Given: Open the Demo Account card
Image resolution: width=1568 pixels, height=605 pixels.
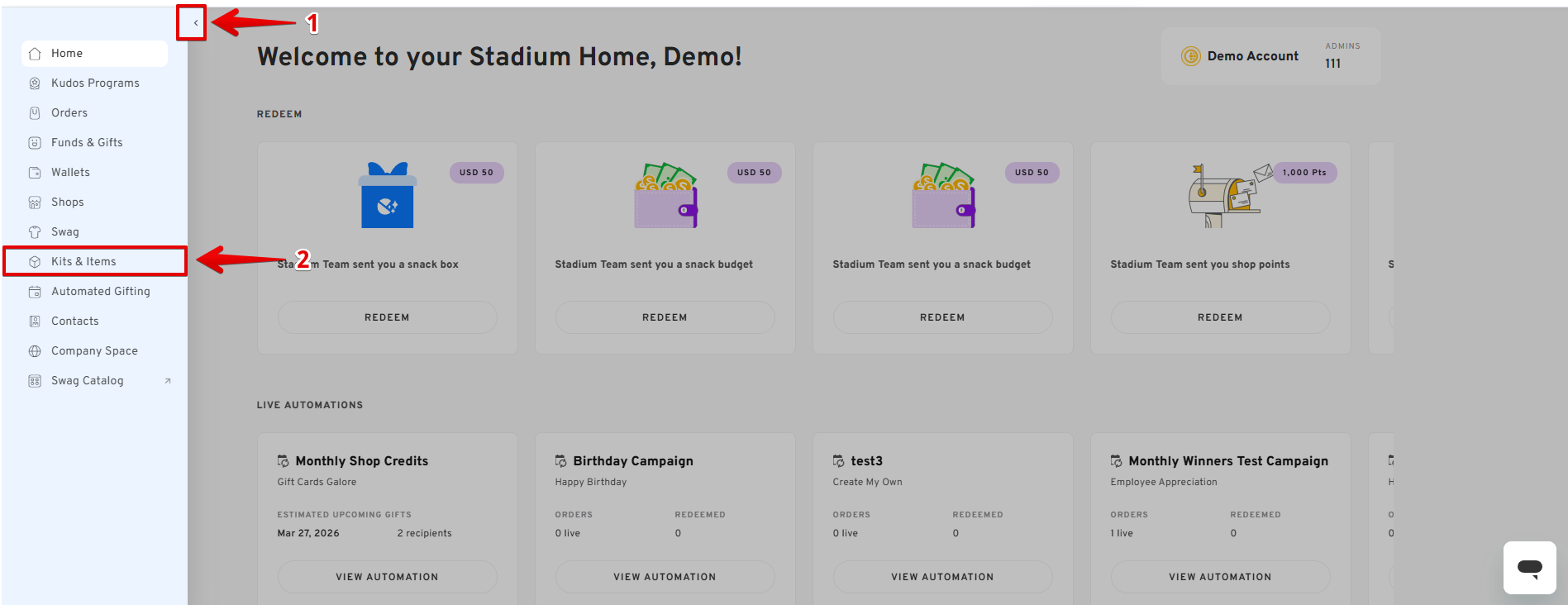Looking at the screenshot, I should click(1252, 56).
